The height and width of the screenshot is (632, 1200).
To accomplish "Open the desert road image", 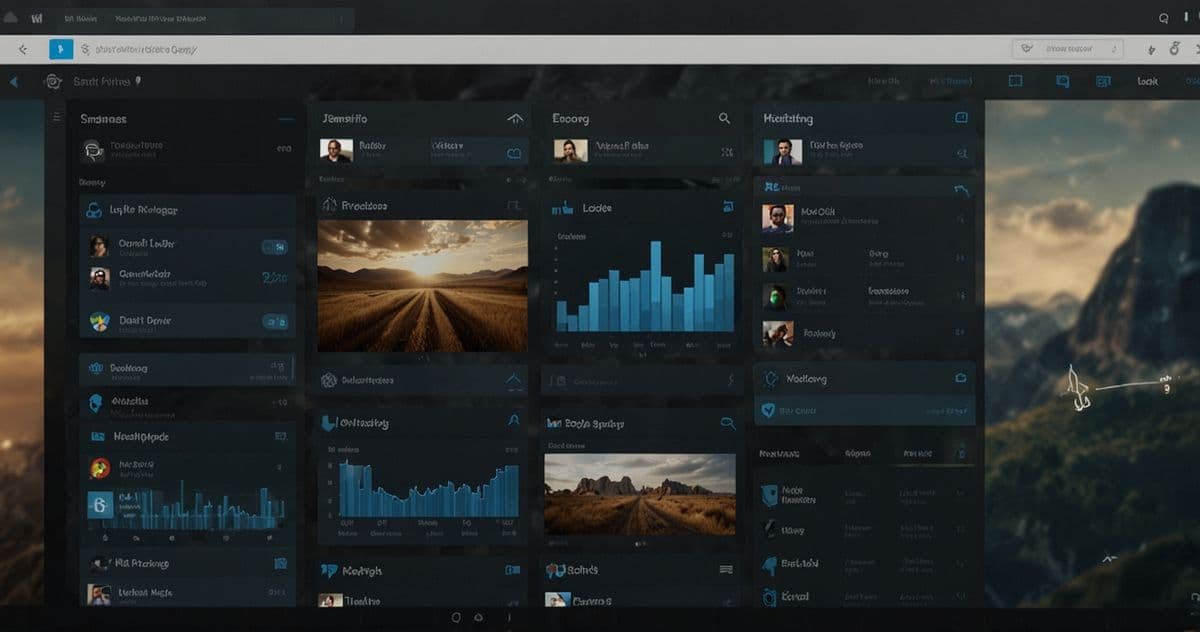I will coord(640,494).
